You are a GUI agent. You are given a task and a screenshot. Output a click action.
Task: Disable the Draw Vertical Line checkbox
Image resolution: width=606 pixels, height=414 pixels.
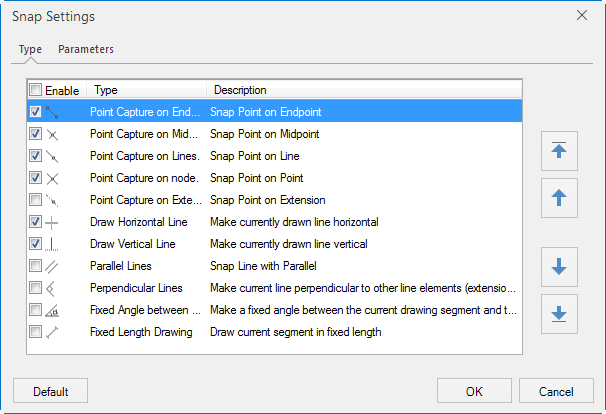36,244
